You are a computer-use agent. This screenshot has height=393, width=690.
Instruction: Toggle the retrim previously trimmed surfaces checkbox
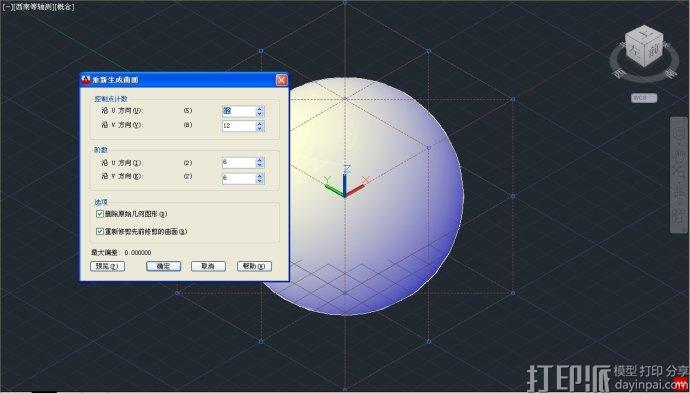(100, 231)
